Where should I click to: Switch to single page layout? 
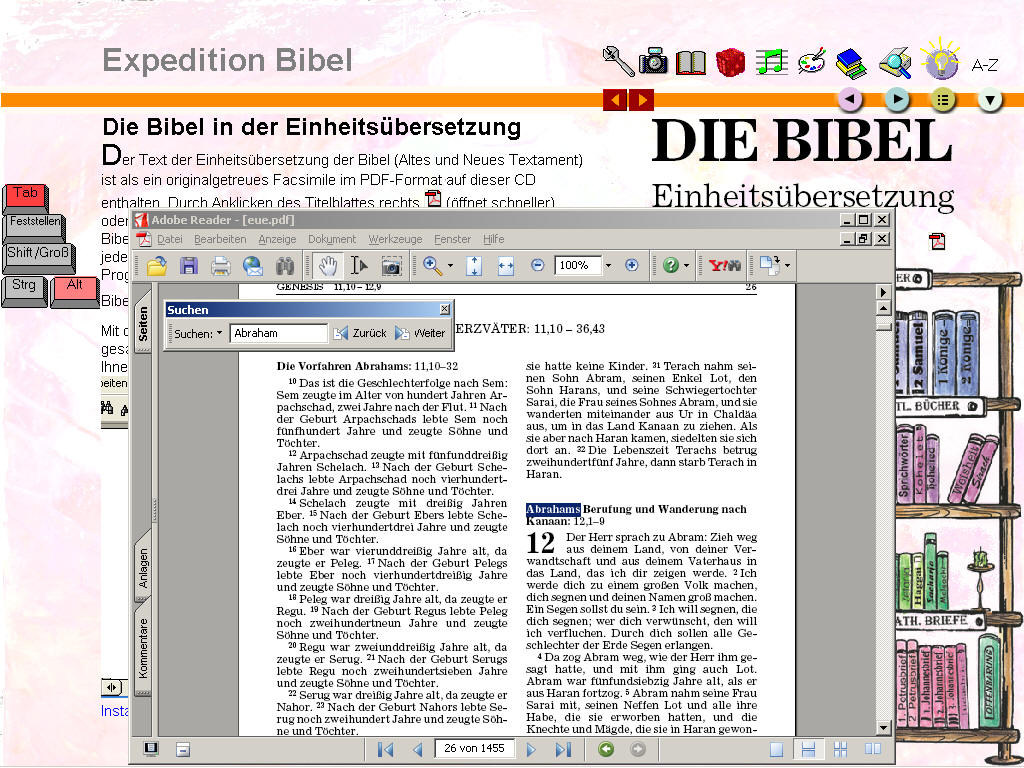(x=777, y=749)
